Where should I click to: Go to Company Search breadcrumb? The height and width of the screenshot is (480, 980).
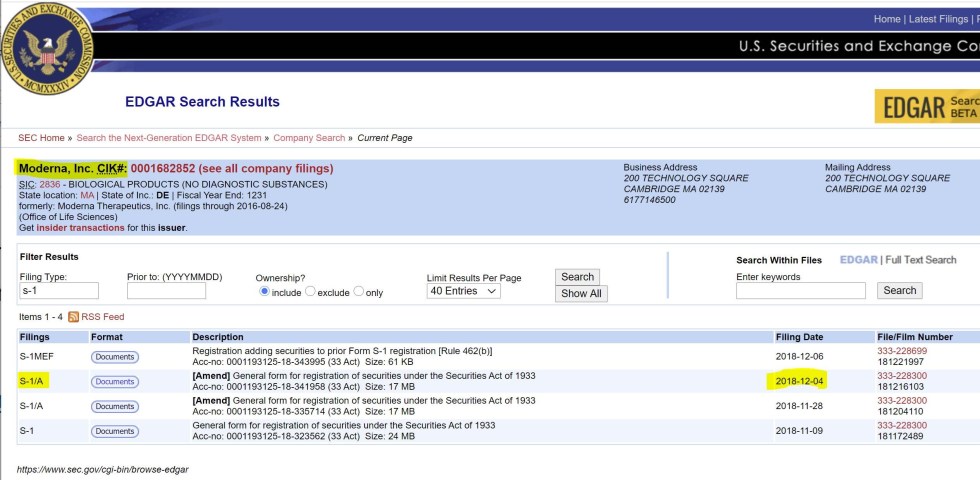[309, 138]
